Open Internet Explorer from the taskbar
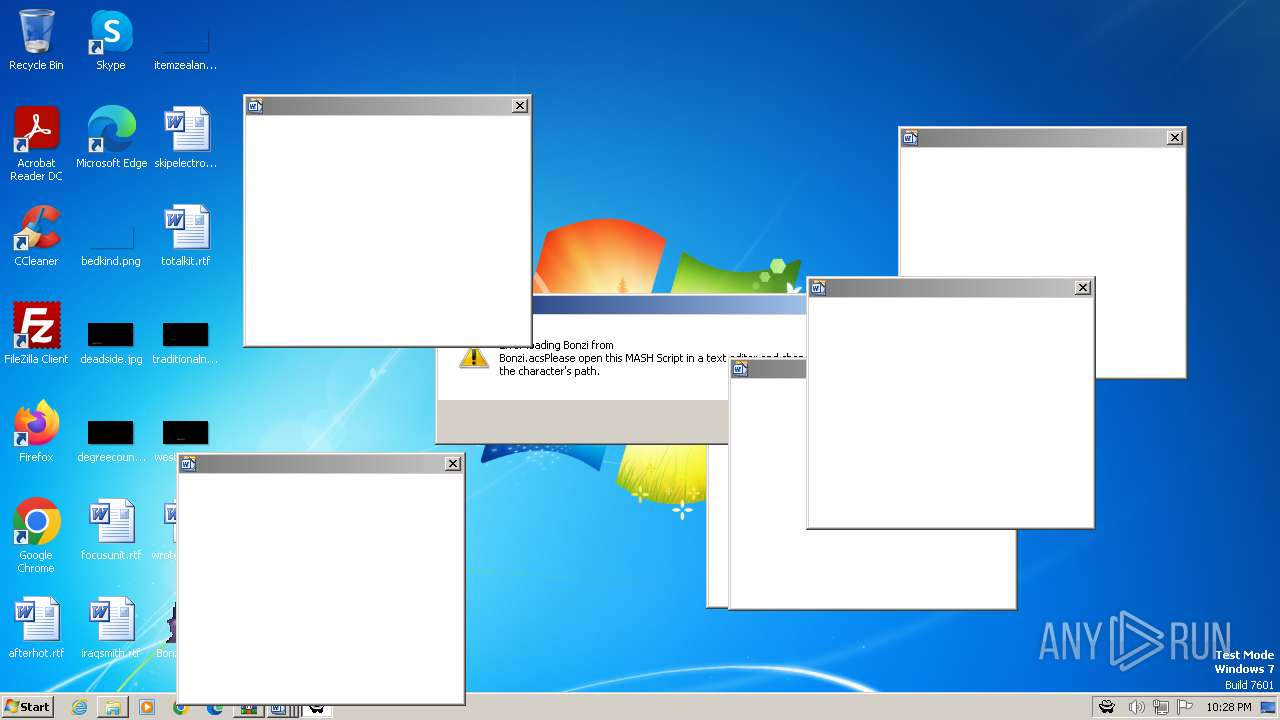The width and height of the screenshot is (1280, 720). pos(79,707)
